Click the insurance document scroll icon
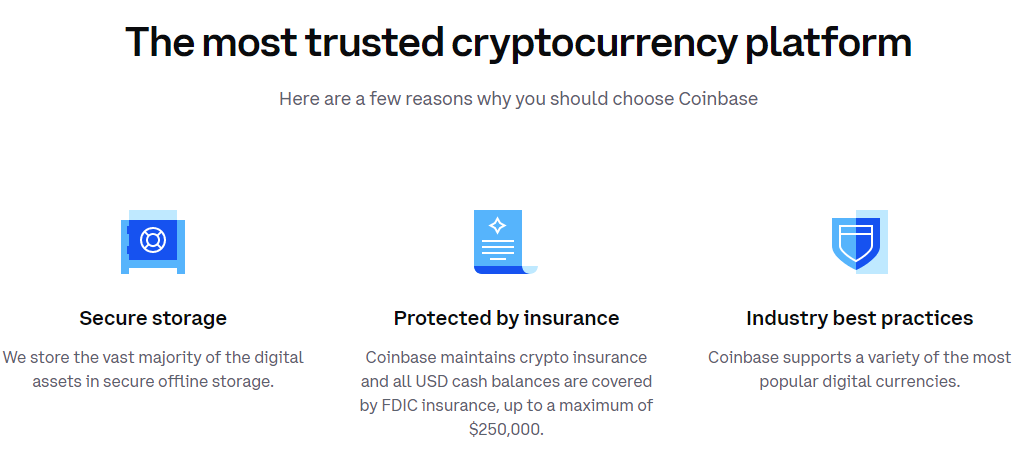 (506, 242)
